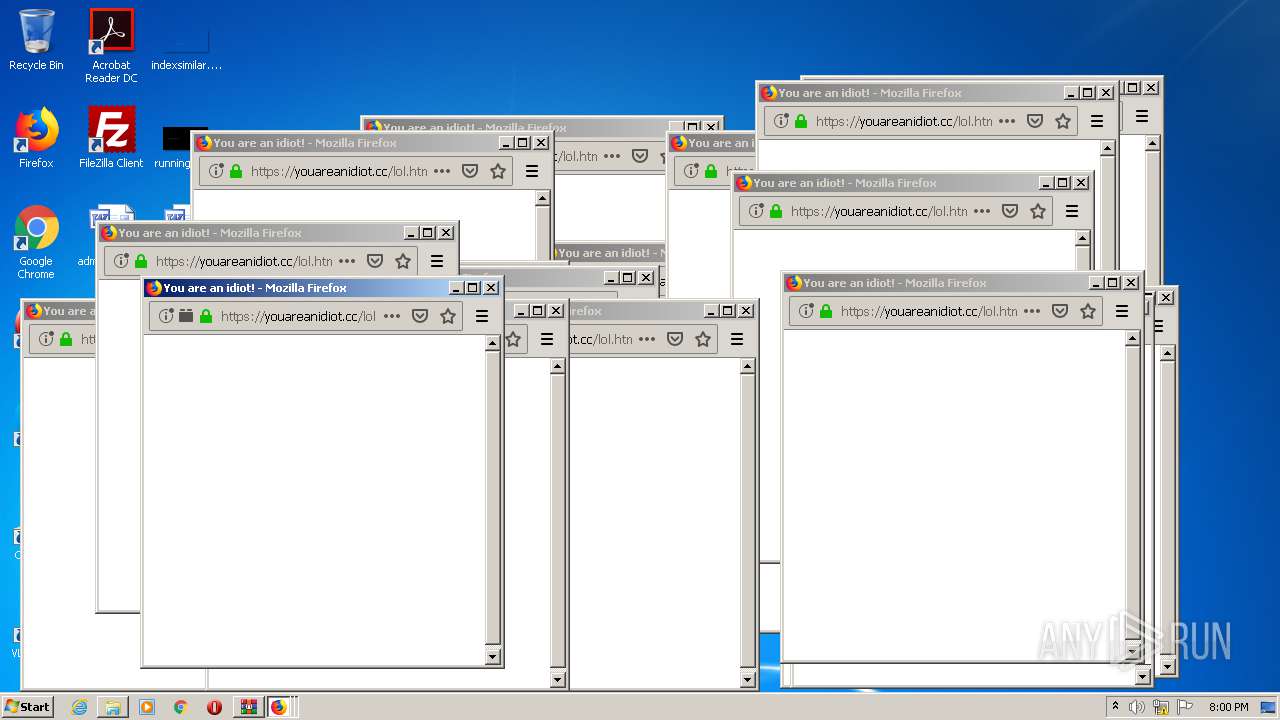Toggle bookmark star in Firefox window beside running icon
Viewport: 1280px width, 720px height.
tap(498, 171)
